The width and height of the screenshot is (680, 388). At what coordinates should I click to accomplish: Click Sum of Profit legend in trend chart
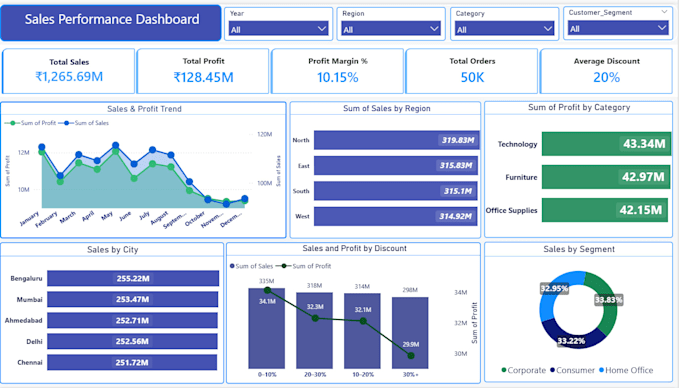coord(30,123)
